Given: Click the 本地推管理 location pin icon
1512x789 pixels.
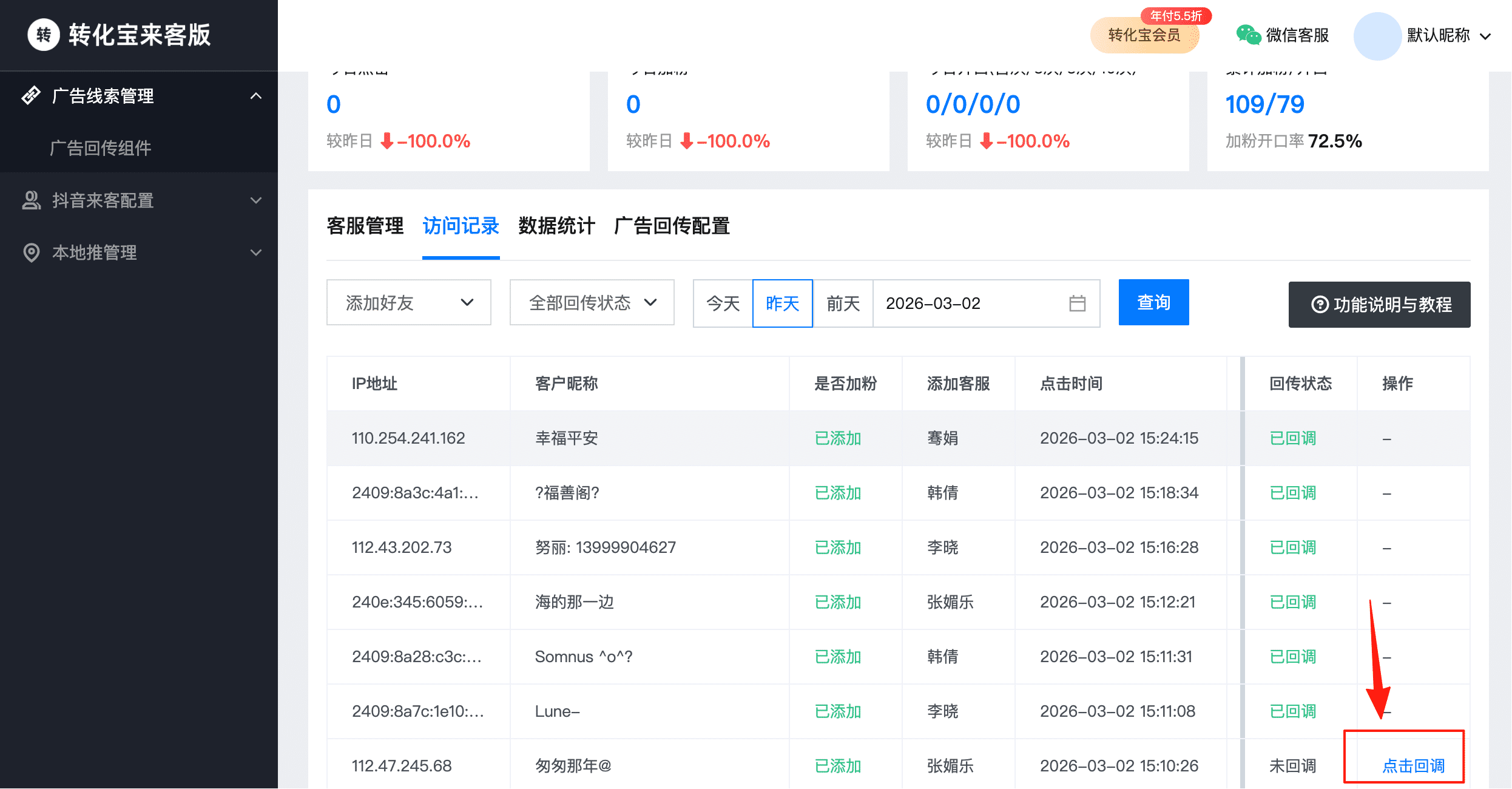Looking at the screenshot, I should [31, 252].
